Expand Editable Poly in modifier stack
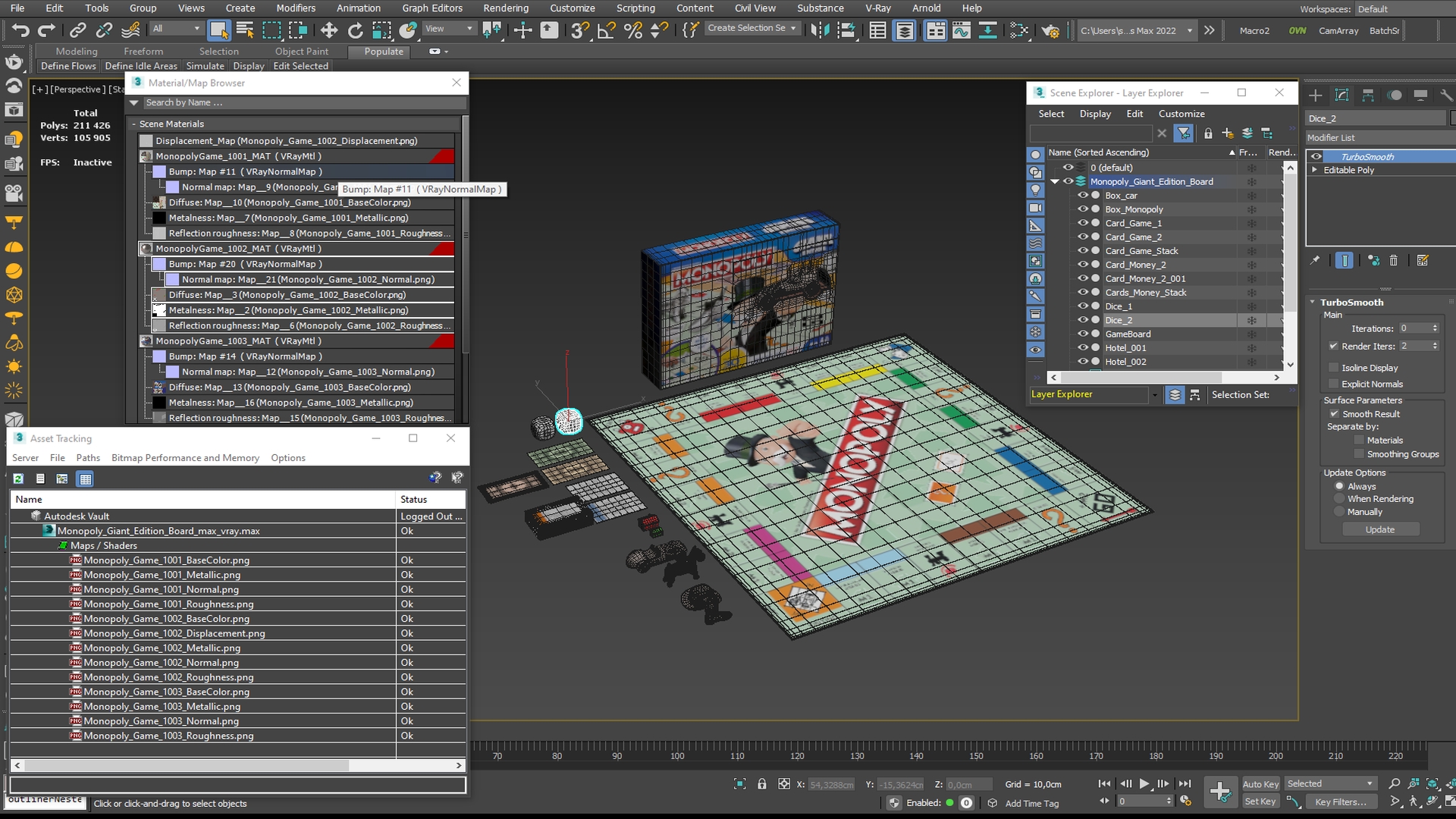Screen dimensions: 1456x819 1315,170
